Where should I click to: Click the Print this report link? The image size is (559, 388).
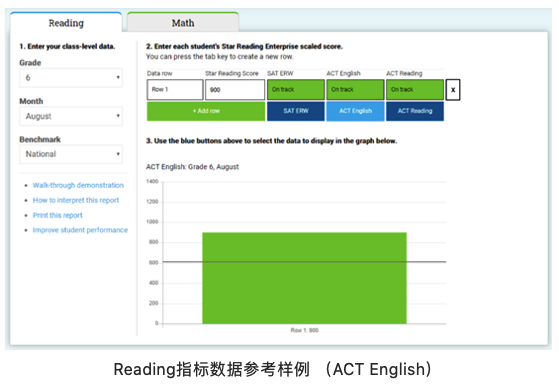(57, 215)
